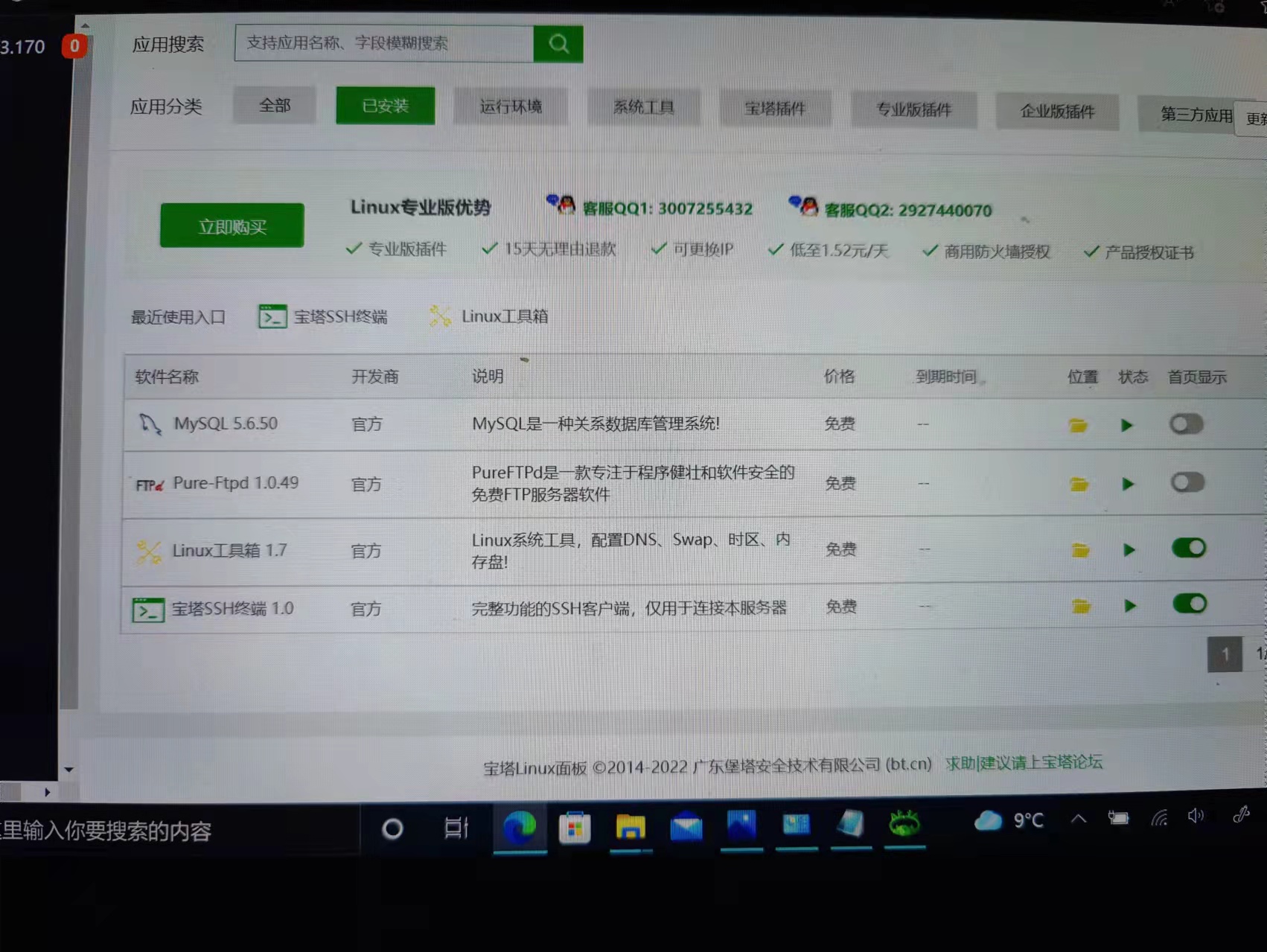Select the 系统工具 category tab
Image resolution: width=1267 pixels, height=952 pixels.
click(x=643, y=108)
